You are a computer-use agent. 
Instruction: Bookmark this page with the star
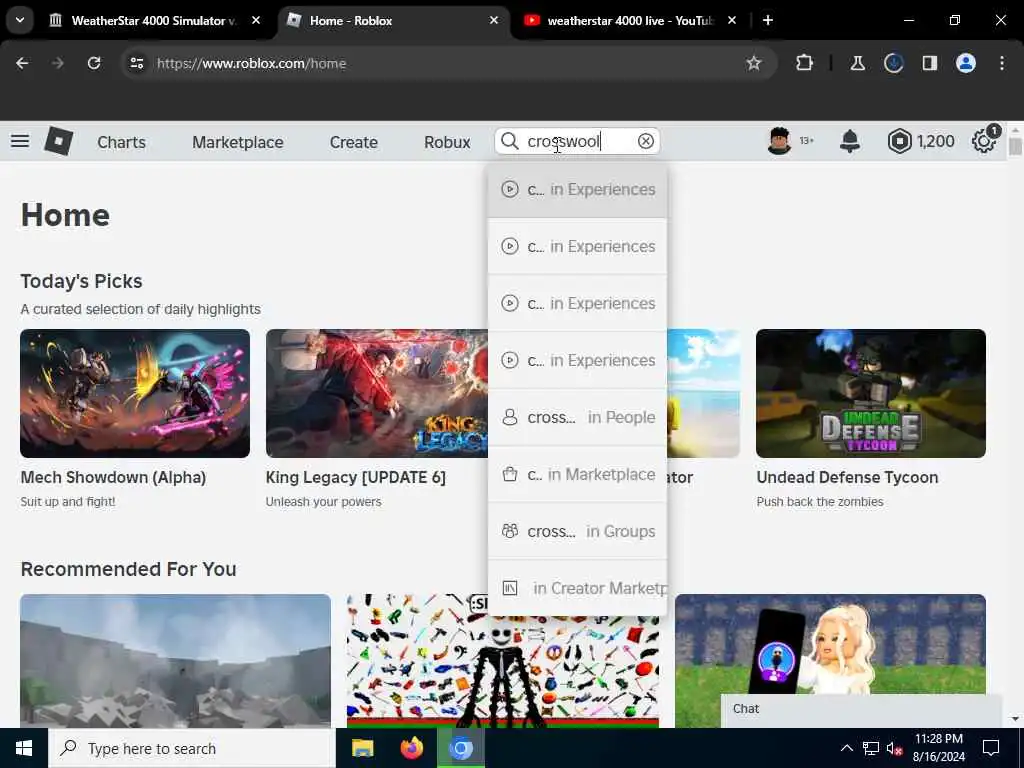(x=754, y=63)
